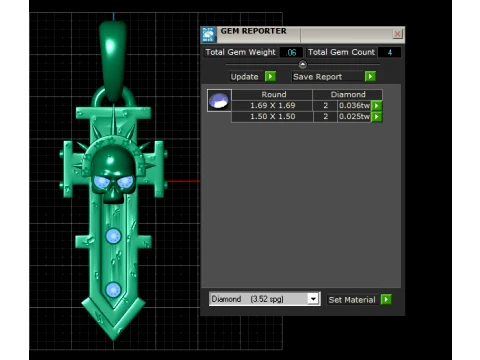
Task: Click the Total Gem Weight label
Action: coord(240,52)
